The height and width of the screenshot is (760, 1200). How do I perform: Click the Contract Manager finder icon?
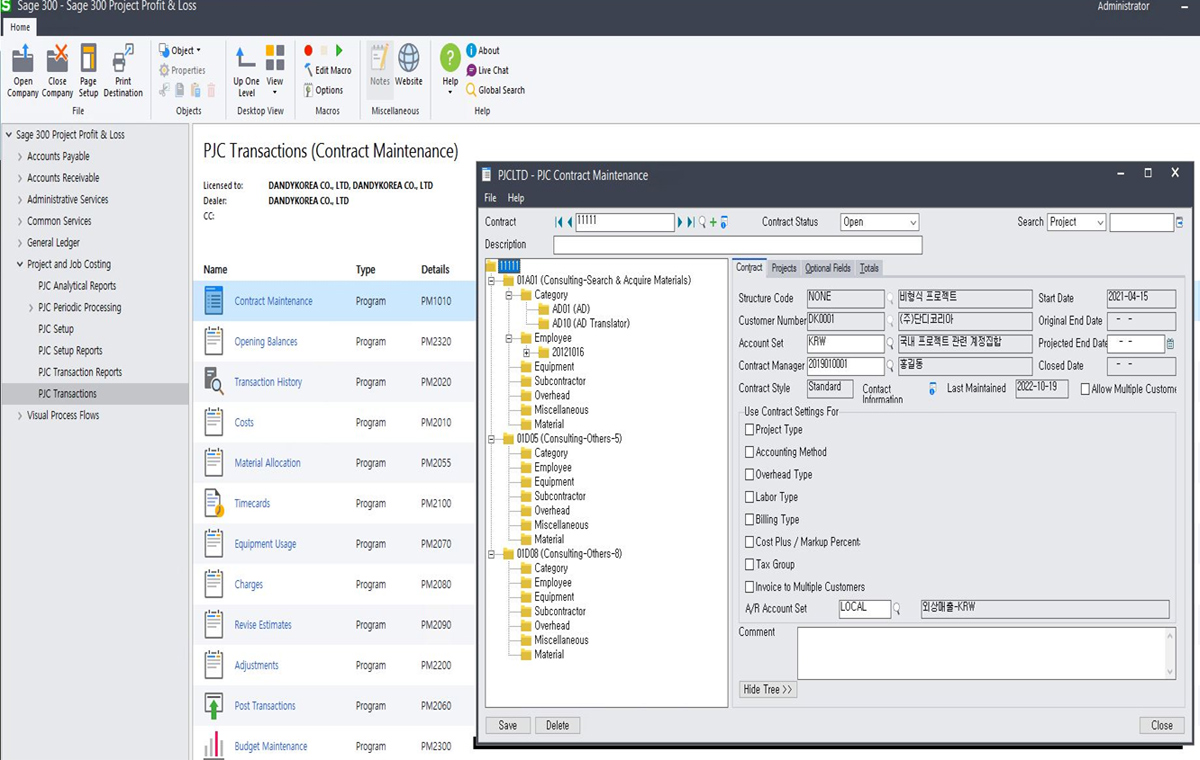890,366
